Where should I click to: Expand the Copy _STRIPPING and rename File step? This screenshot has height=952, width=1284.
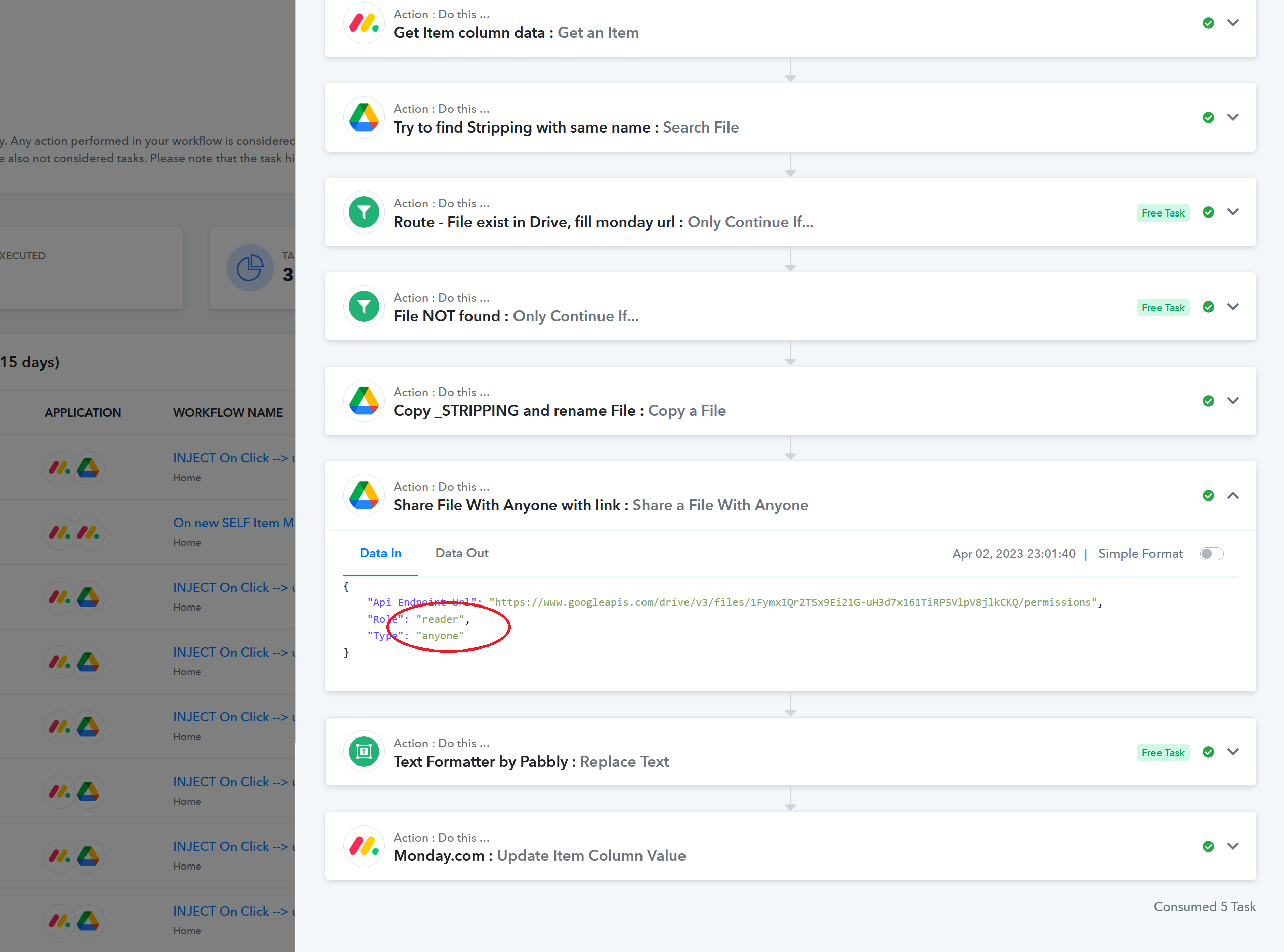pos(1233,401)
